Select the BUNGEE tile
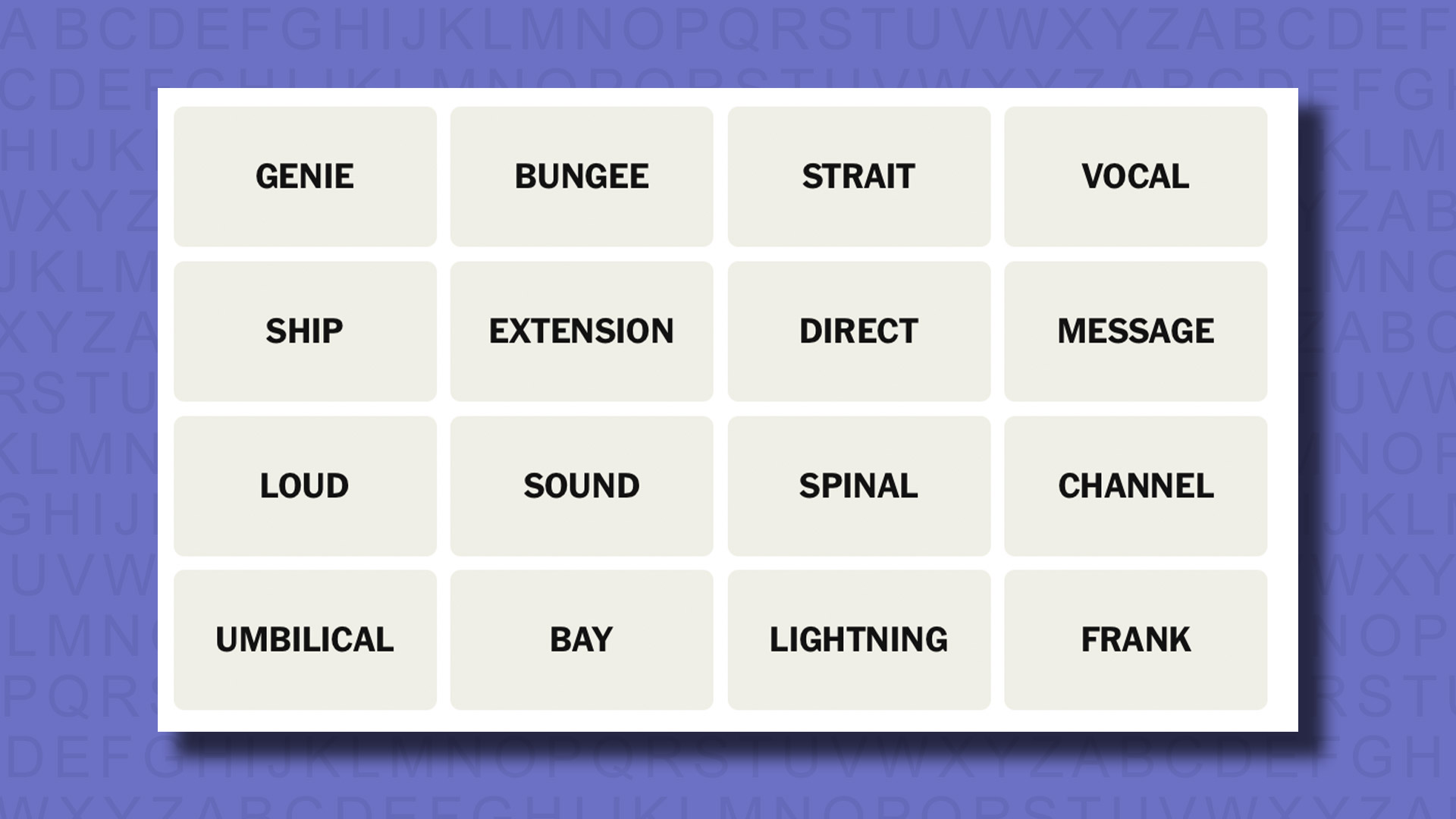The height and width of the screenshot is (819, 1456). point(581,176)
